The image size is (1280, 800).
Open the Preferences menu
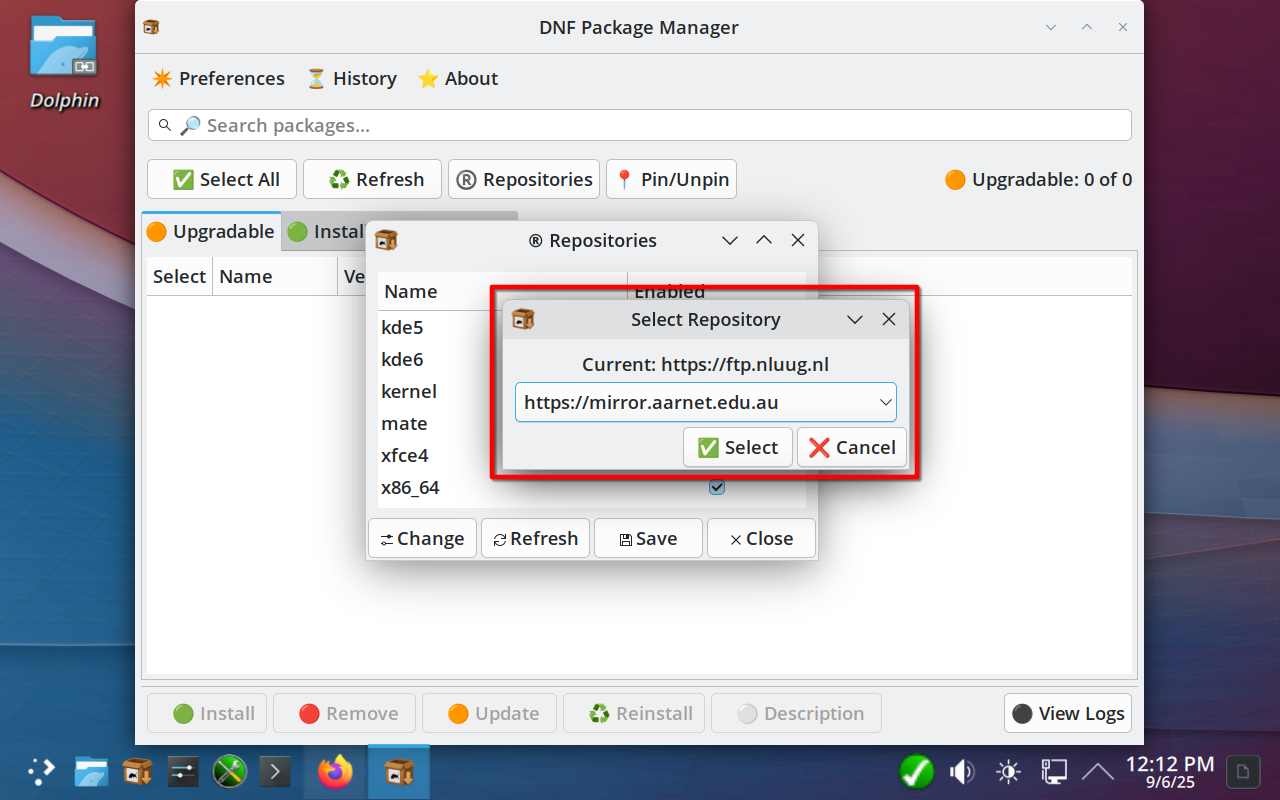pos(218,78)
